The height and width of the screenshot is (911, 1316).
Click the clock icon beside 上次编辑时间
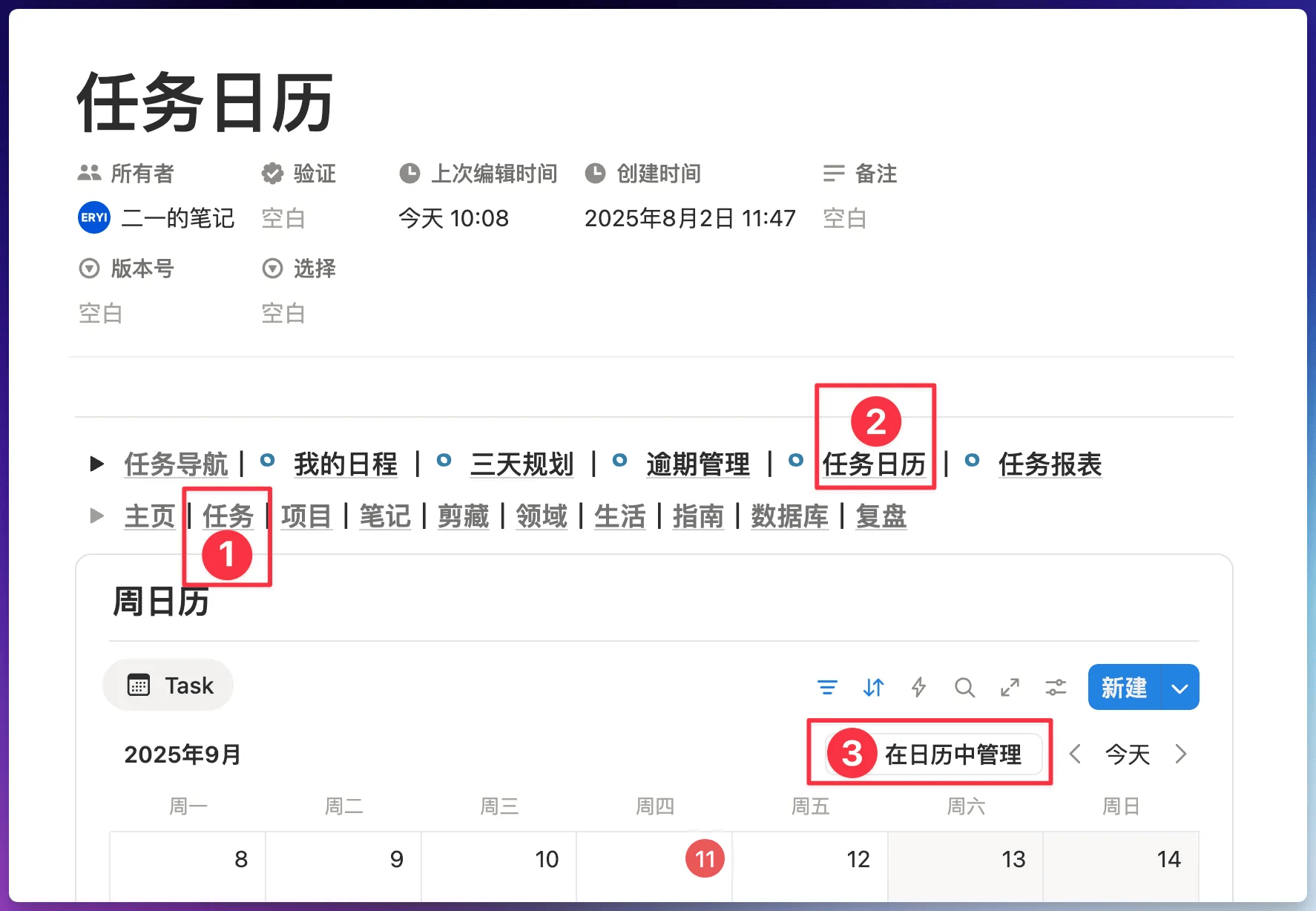click(409, 173)
